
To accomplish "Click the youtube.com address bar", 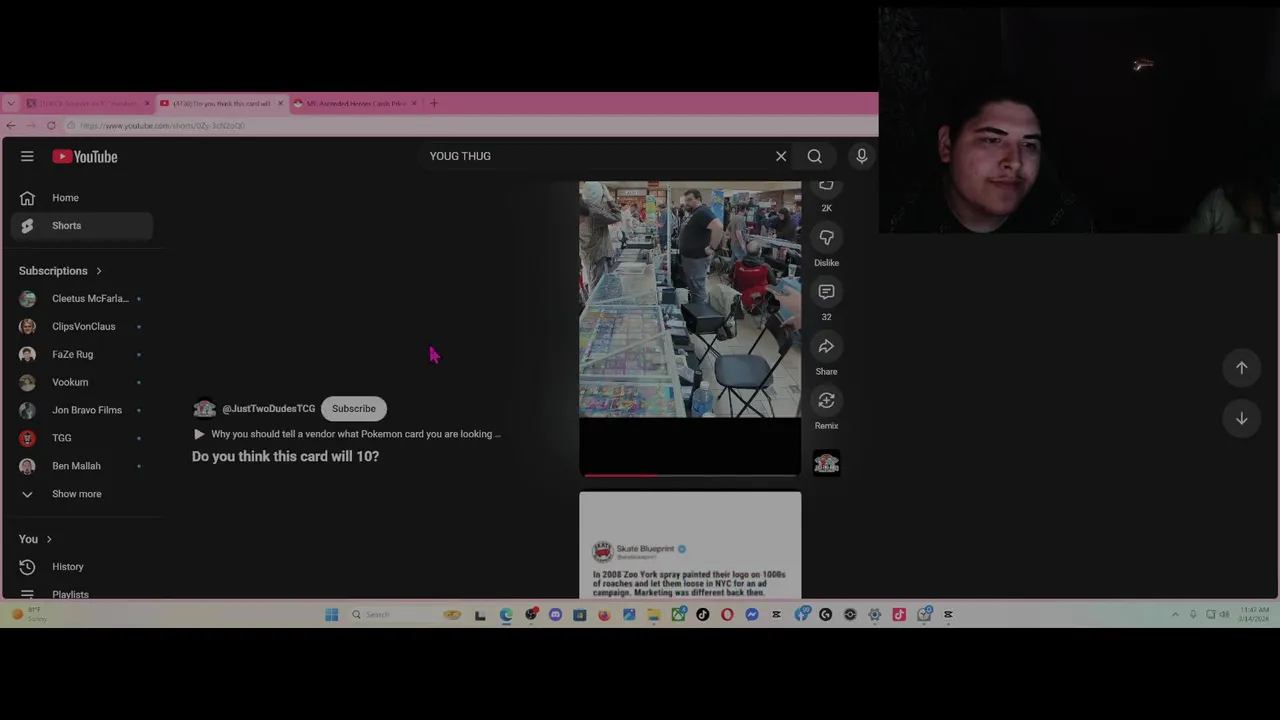I will [x=470, y=126].
